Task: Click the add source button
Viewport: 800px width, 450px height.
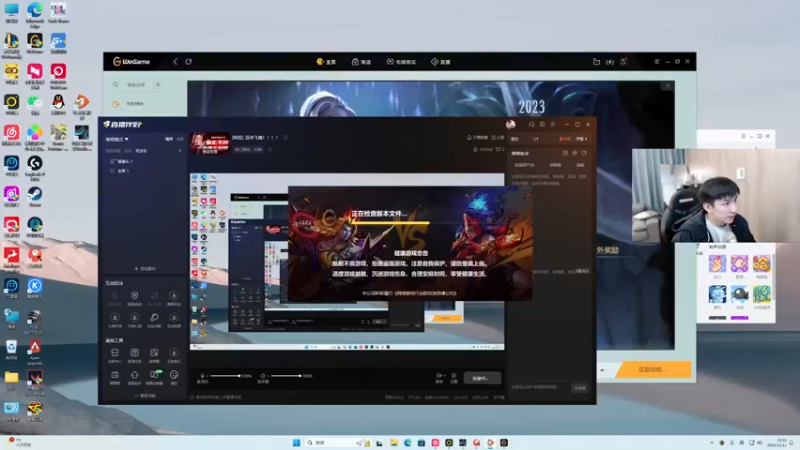Action: 145,268
